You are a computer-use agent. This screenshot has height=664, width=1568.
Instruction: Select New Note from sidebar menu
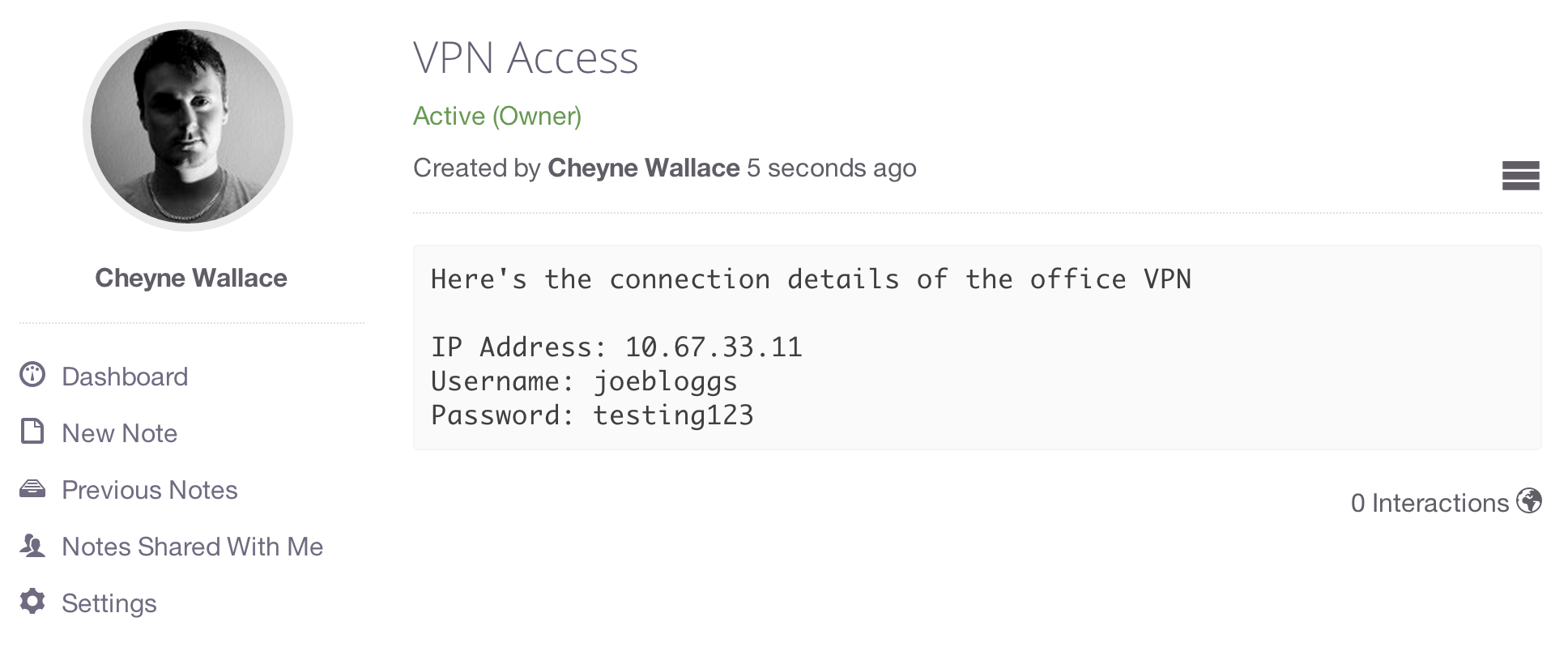(x=119, y=433)
